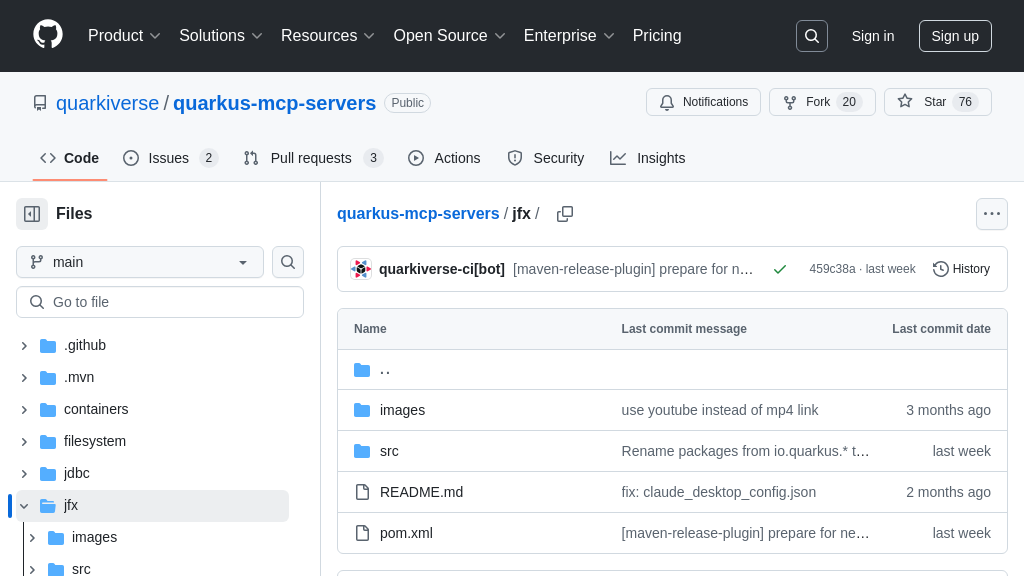The height and width of the screenshot is (576, 1024).
Task: Open the Pricing link
Action: (x=657, y=35)
